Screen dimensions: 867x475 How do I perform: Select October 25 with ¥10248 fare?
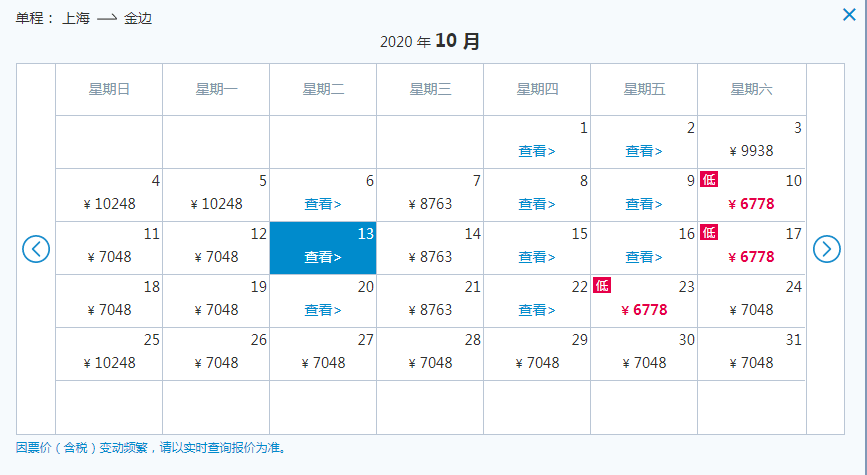coord(109,363)
